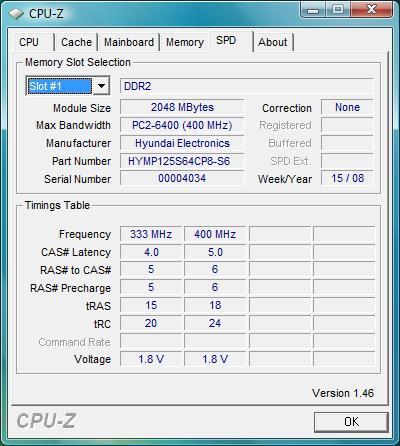
Task: Click the Part Number field HYMP125S64CP8-S6
Action: click(x=182, y=161)
